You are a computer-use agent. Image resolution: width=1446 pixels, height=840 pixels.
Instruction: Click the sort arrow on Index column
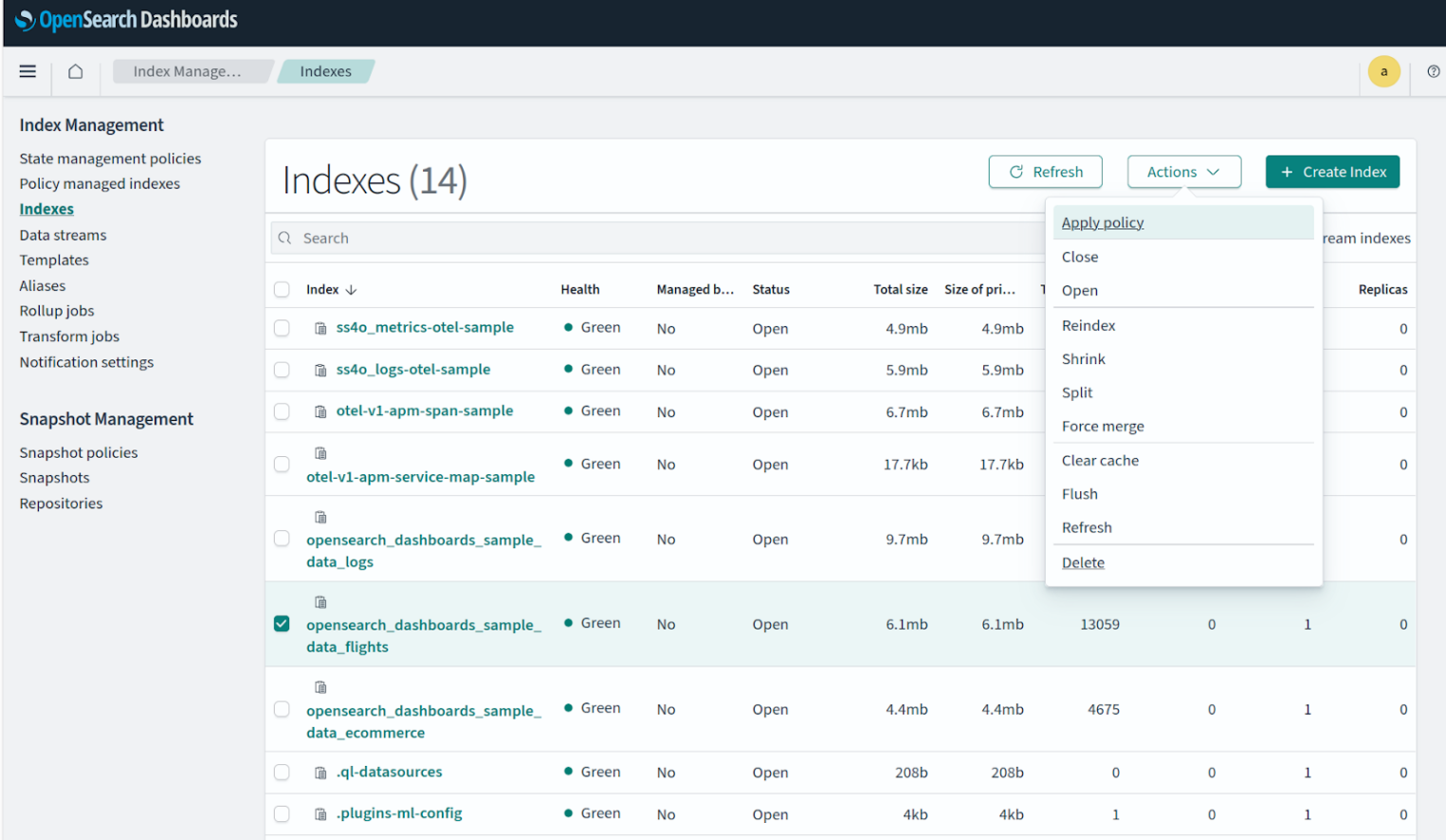pyautogui.click(x=351, y=290)
